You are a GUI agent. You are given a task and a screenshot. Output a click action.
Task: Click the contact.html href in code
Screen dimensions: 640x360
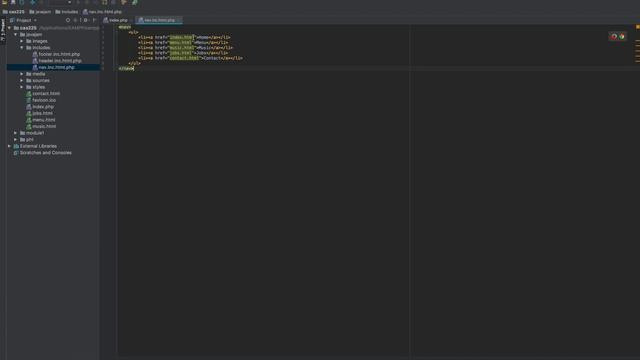point(184,58)
